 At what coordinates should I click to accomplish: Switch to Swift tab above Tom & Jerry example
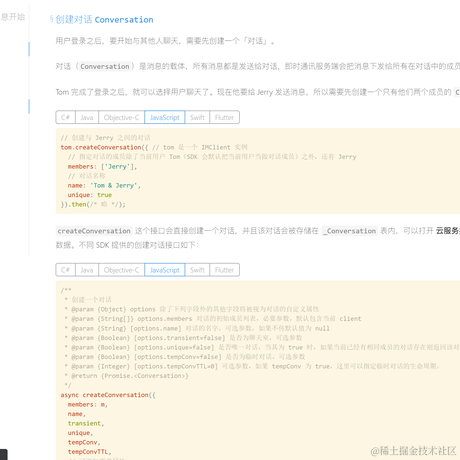pyautogui.click(x=197, y=117)
